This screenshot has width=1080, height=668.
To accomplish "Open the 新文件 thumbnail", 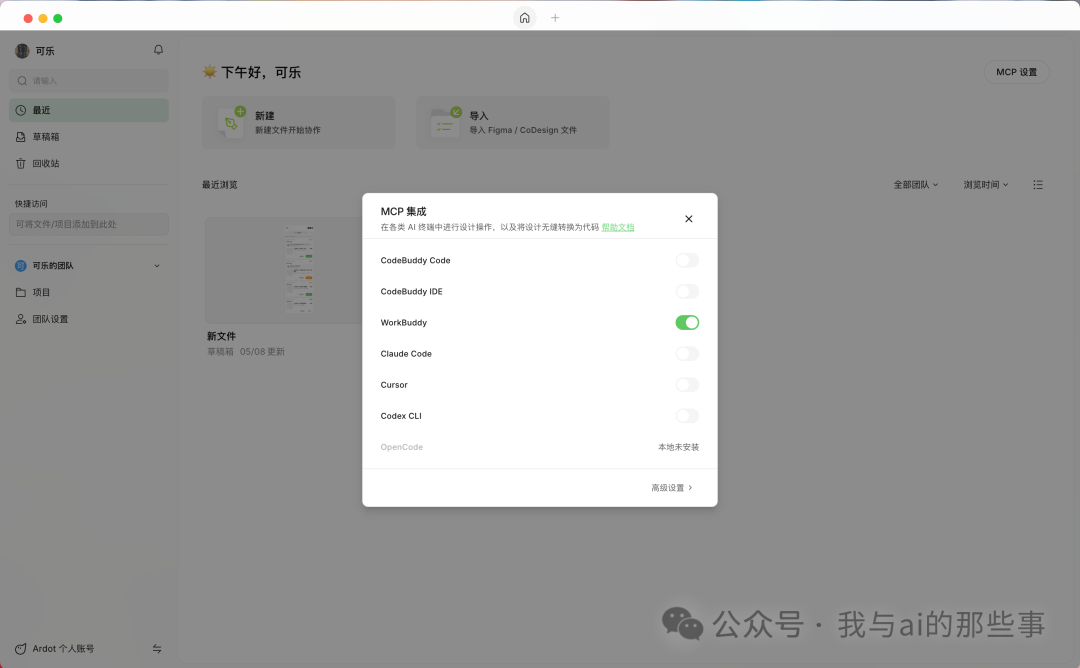I will tap(284, 271).
